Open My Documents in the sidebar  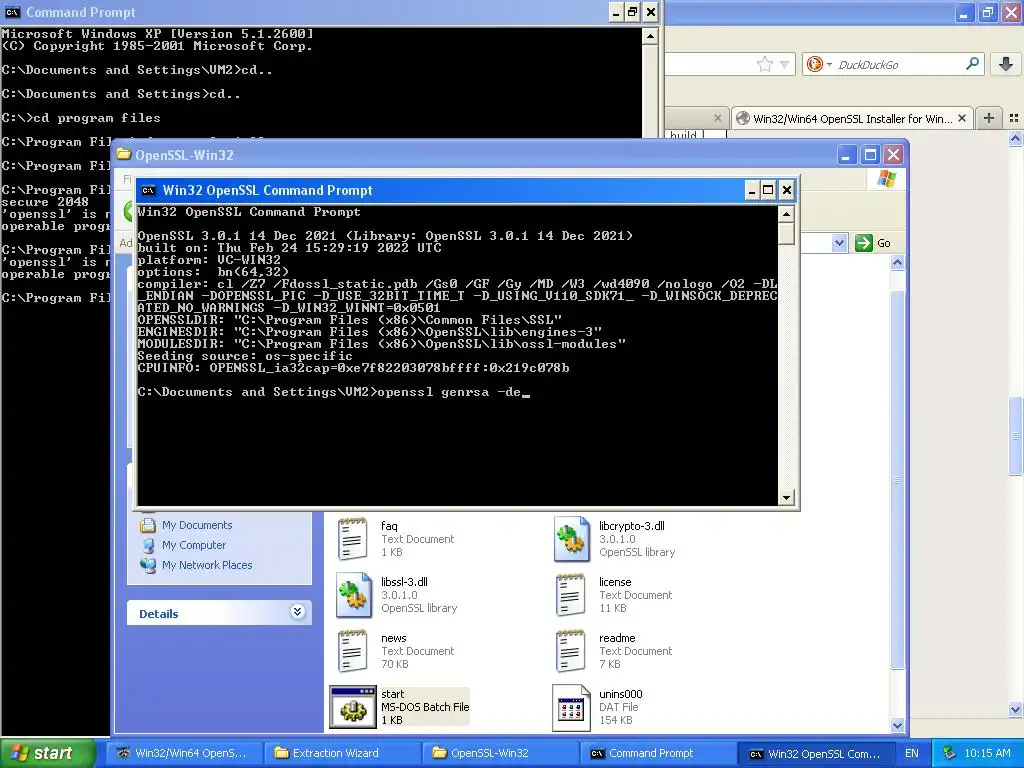(x=197, y=525)
